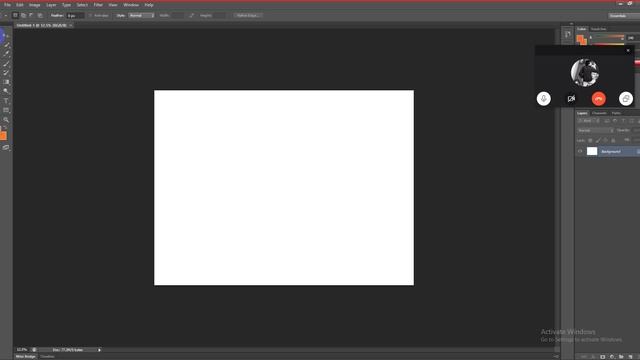Switch to the Channels tab
Screen dimensions: 640x360
point(599,113)
